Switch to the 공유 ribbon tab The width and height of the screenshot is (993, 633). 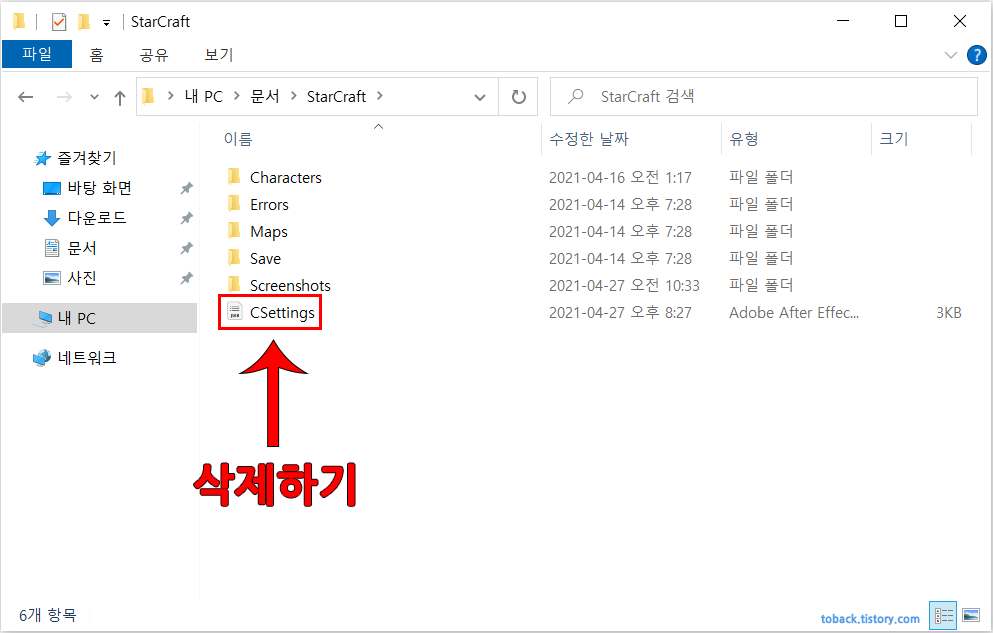[154, 54]
